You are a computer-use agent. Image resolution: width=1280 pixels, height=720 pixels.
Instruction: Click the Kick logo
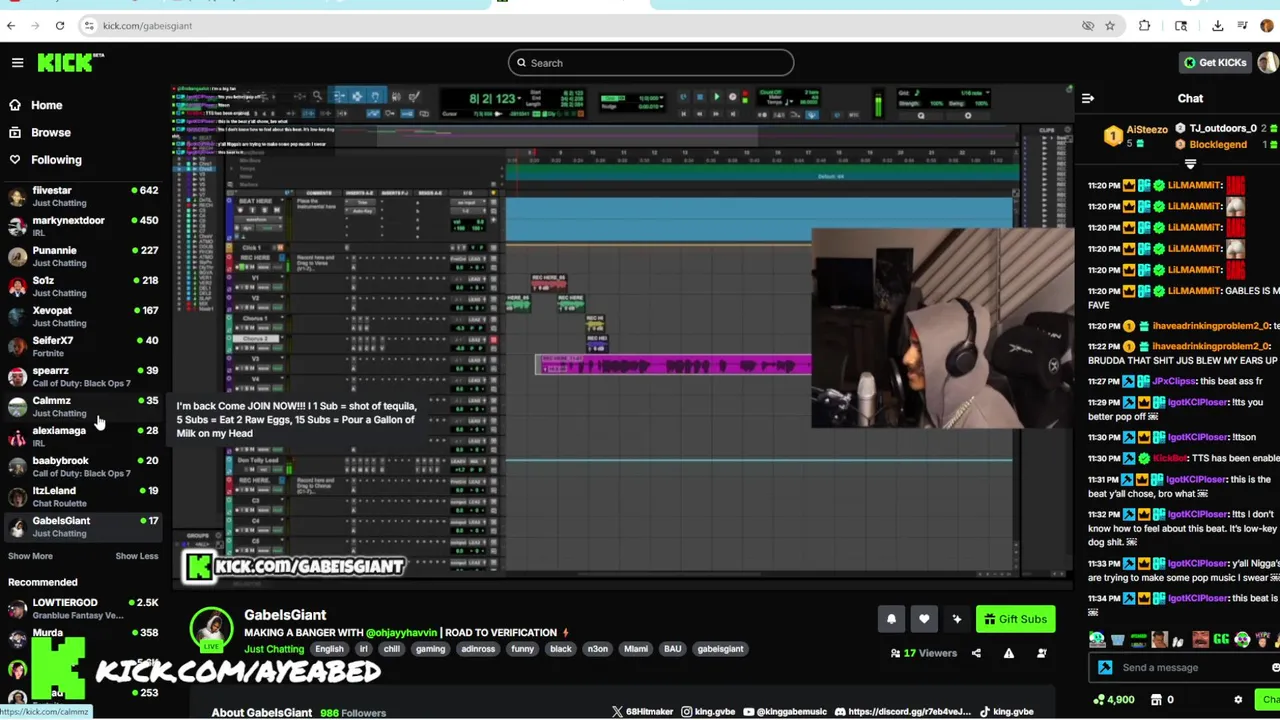[70, 62]
